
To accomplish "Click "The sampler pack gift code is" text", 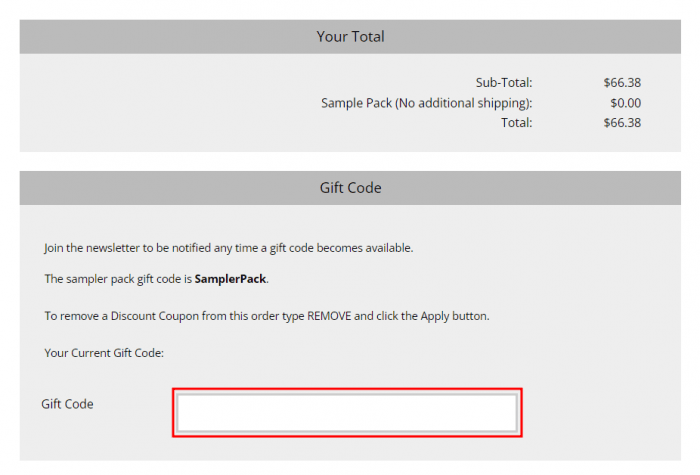I will click(118, 279).
